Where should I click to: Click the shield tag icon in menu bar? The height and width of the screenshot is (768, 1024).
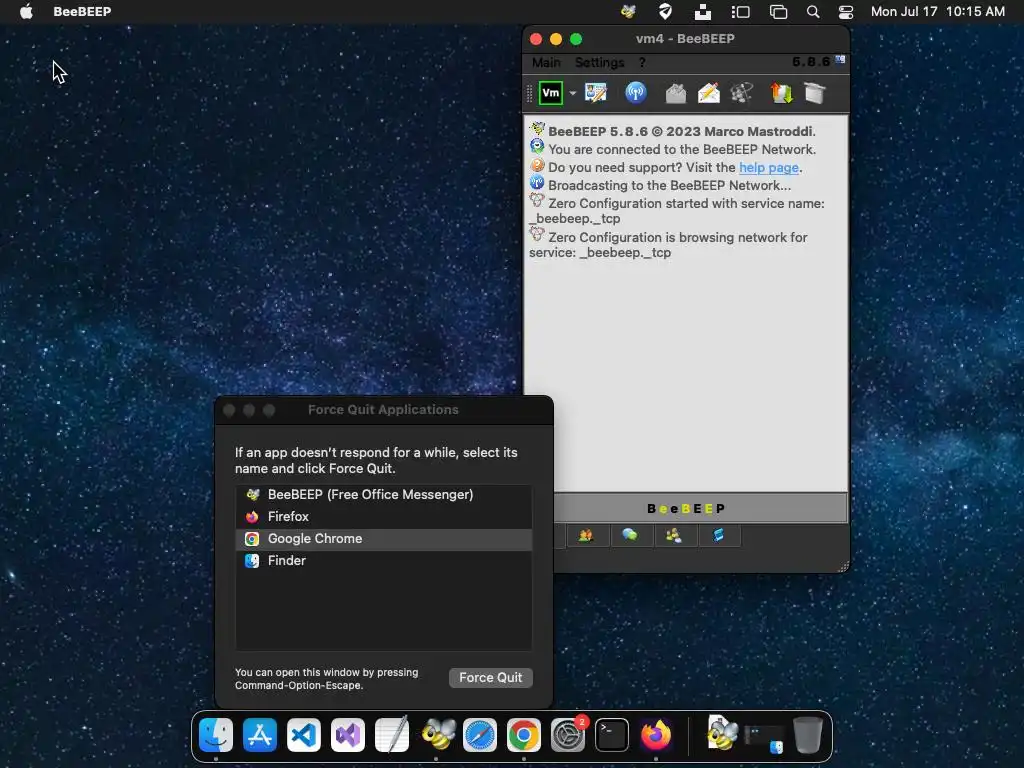[665, 12]
